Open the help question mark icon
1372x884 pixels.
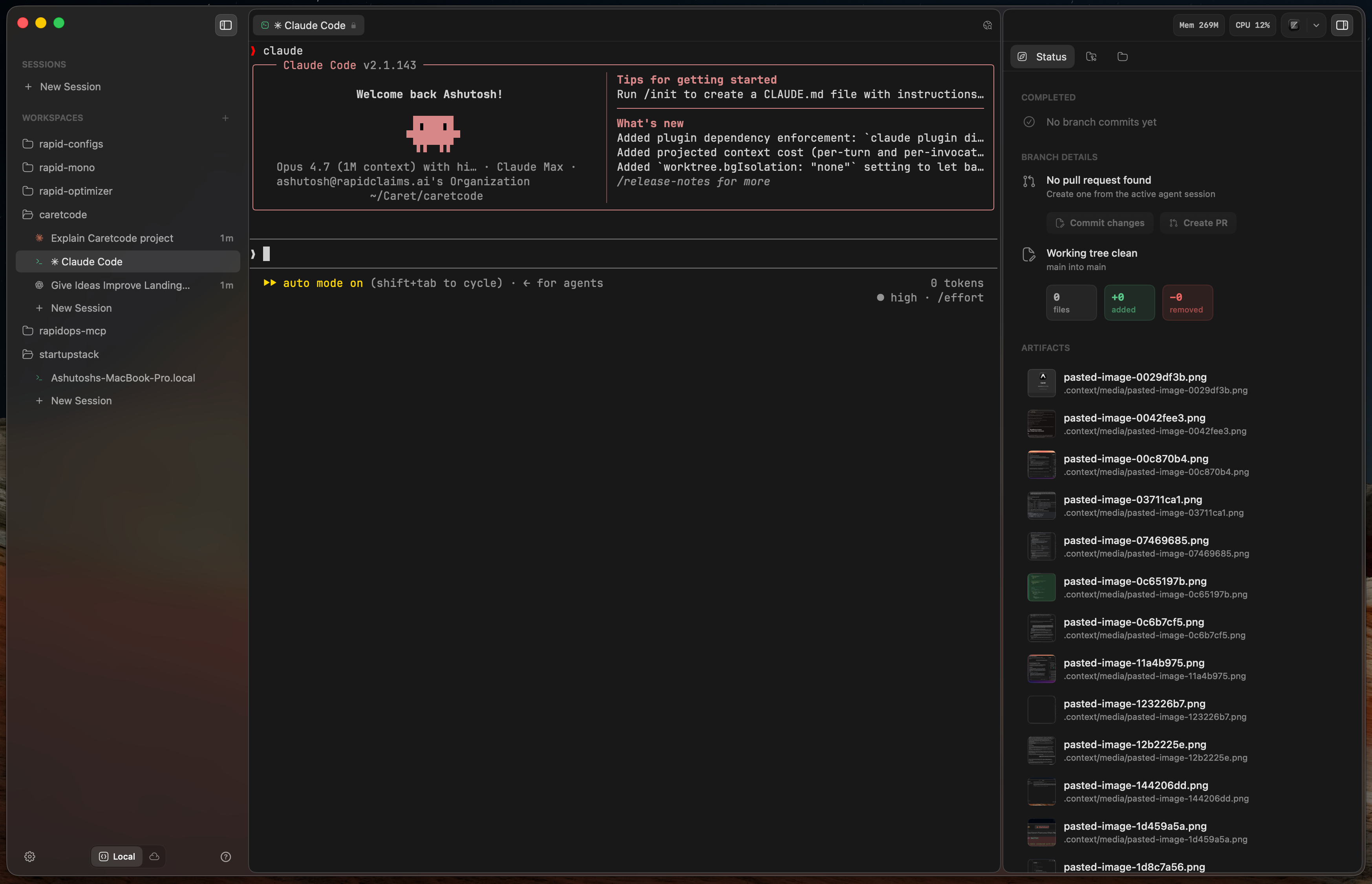coord(226,857)
